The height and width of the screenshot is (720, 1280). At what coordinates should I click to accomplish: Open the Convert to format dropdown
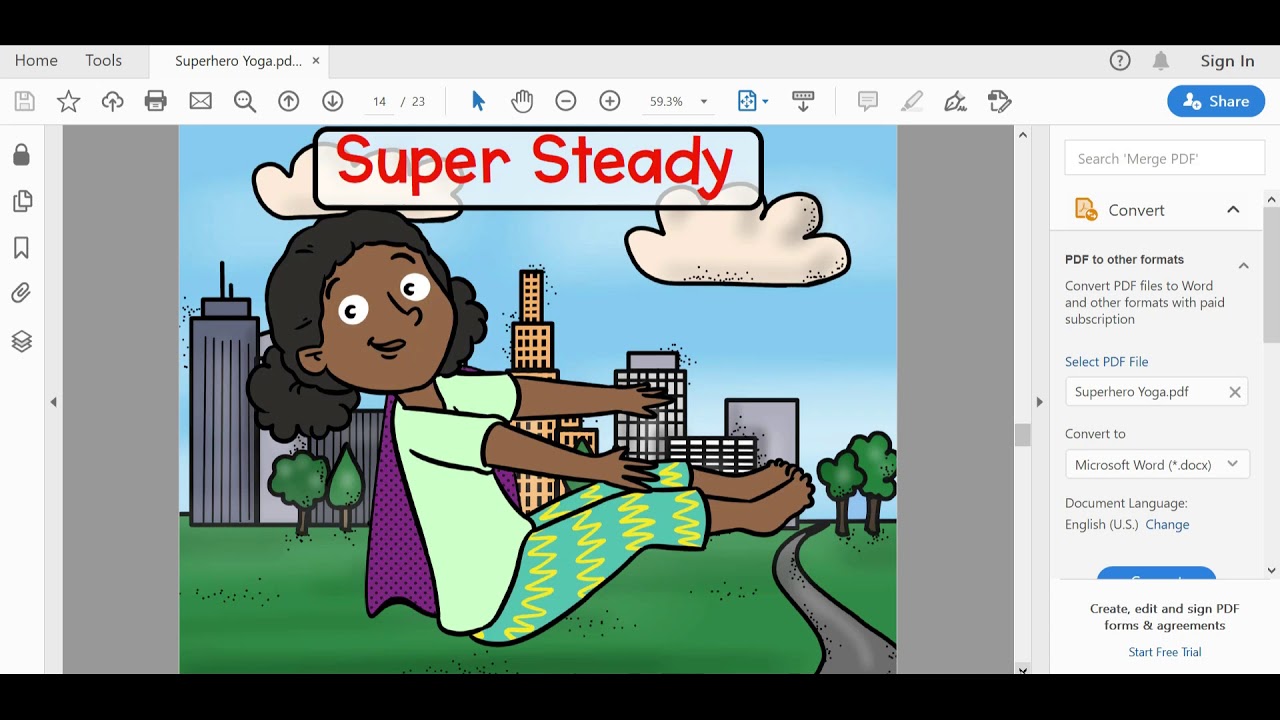click(1156, 464)
